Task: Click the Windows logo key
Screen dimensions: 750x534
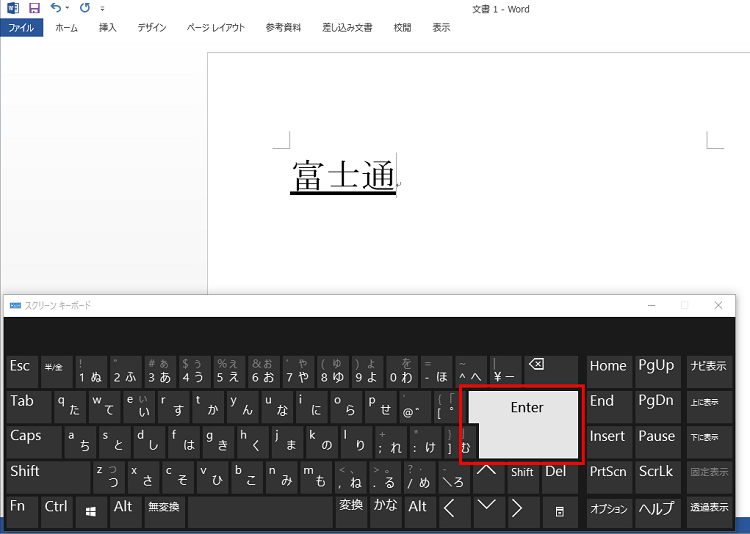Action: pos(91,512)
